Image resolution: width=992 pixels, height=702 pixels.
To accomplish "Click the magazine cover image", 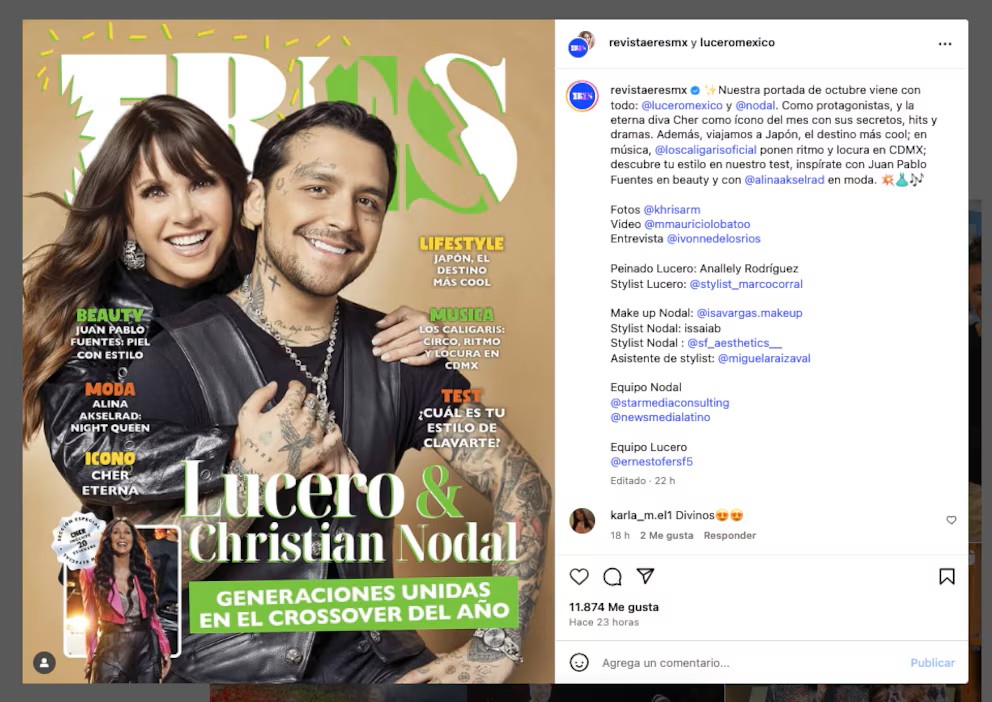I will pos(288,351).
